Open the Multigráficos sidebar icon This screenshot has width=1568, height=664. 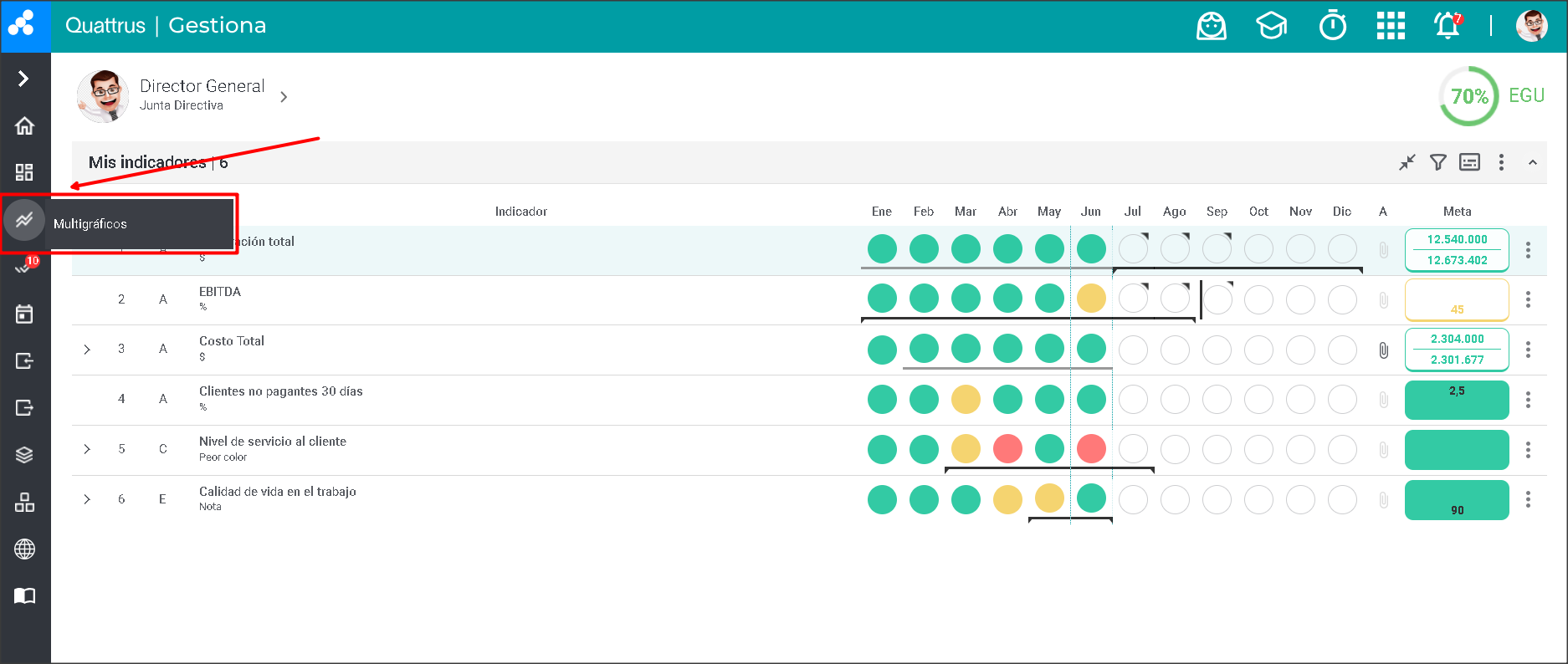pos(24,221)
